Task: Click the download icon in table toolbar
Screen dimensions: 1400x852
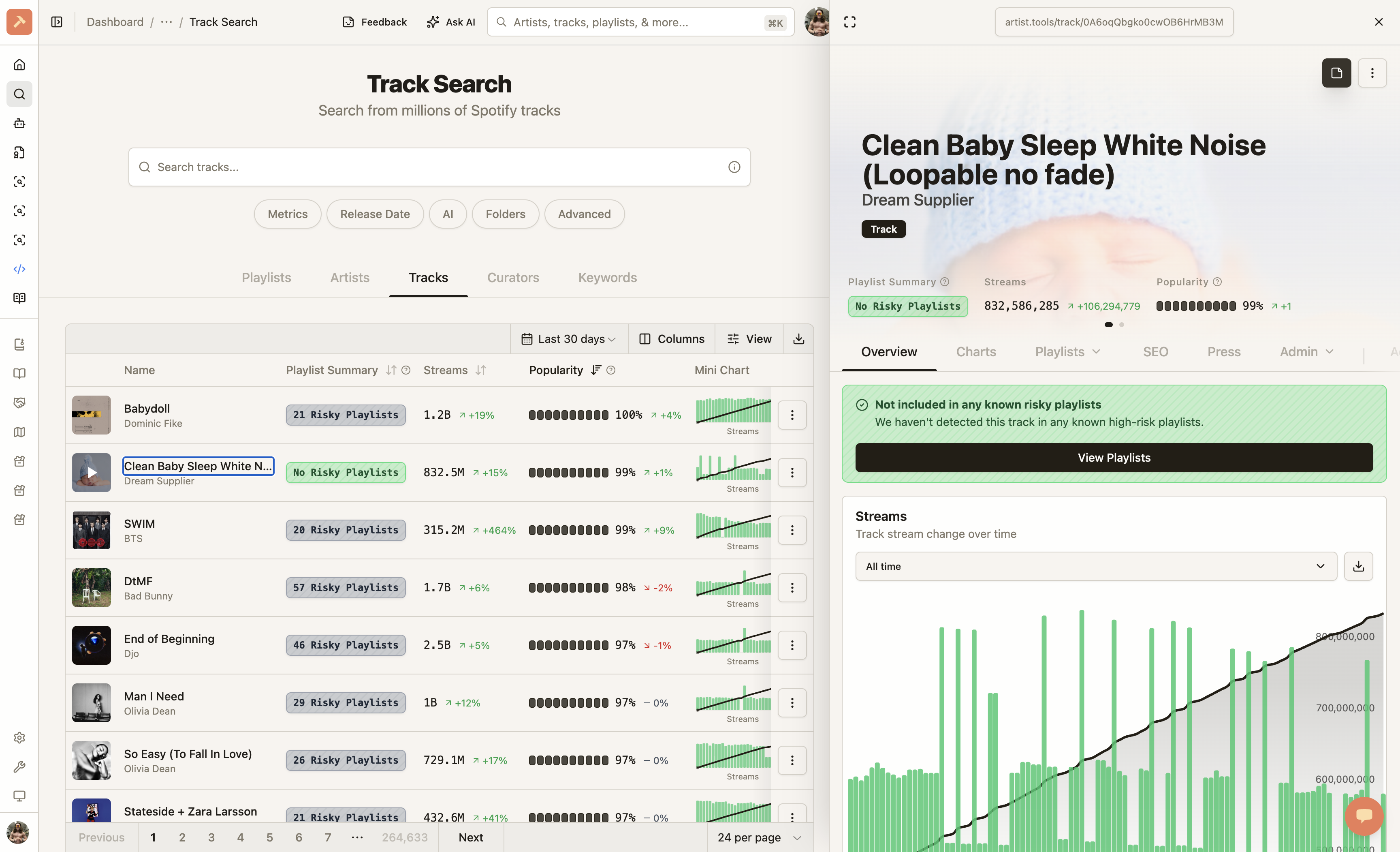Action: coord(798,339)
